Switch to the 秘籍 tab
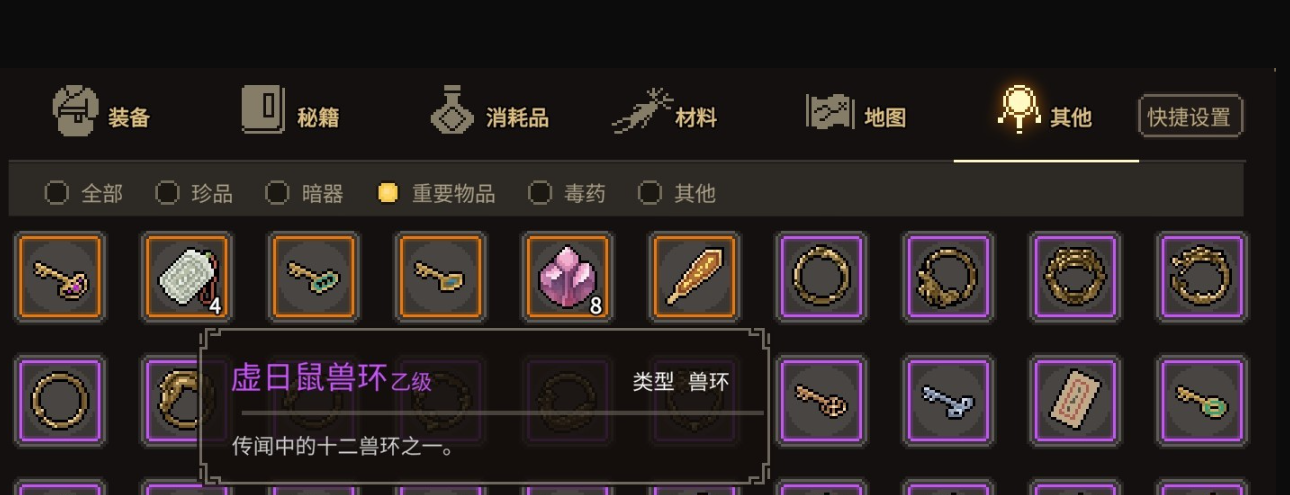 coord(291,114)
